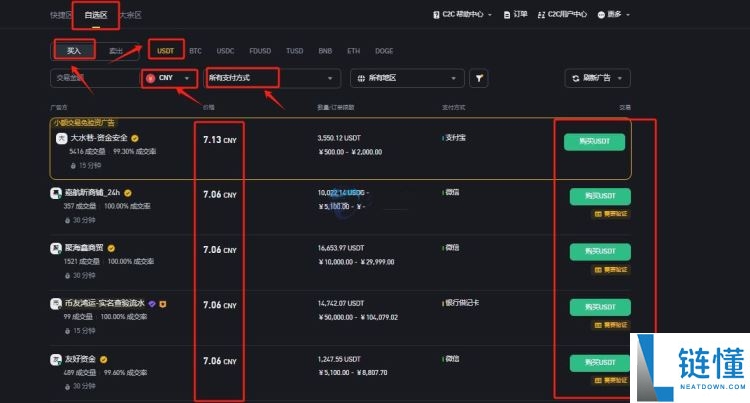
Task: Expand the C2C 帮助中心 menu arrow
Action: click(x=490, y=15)
